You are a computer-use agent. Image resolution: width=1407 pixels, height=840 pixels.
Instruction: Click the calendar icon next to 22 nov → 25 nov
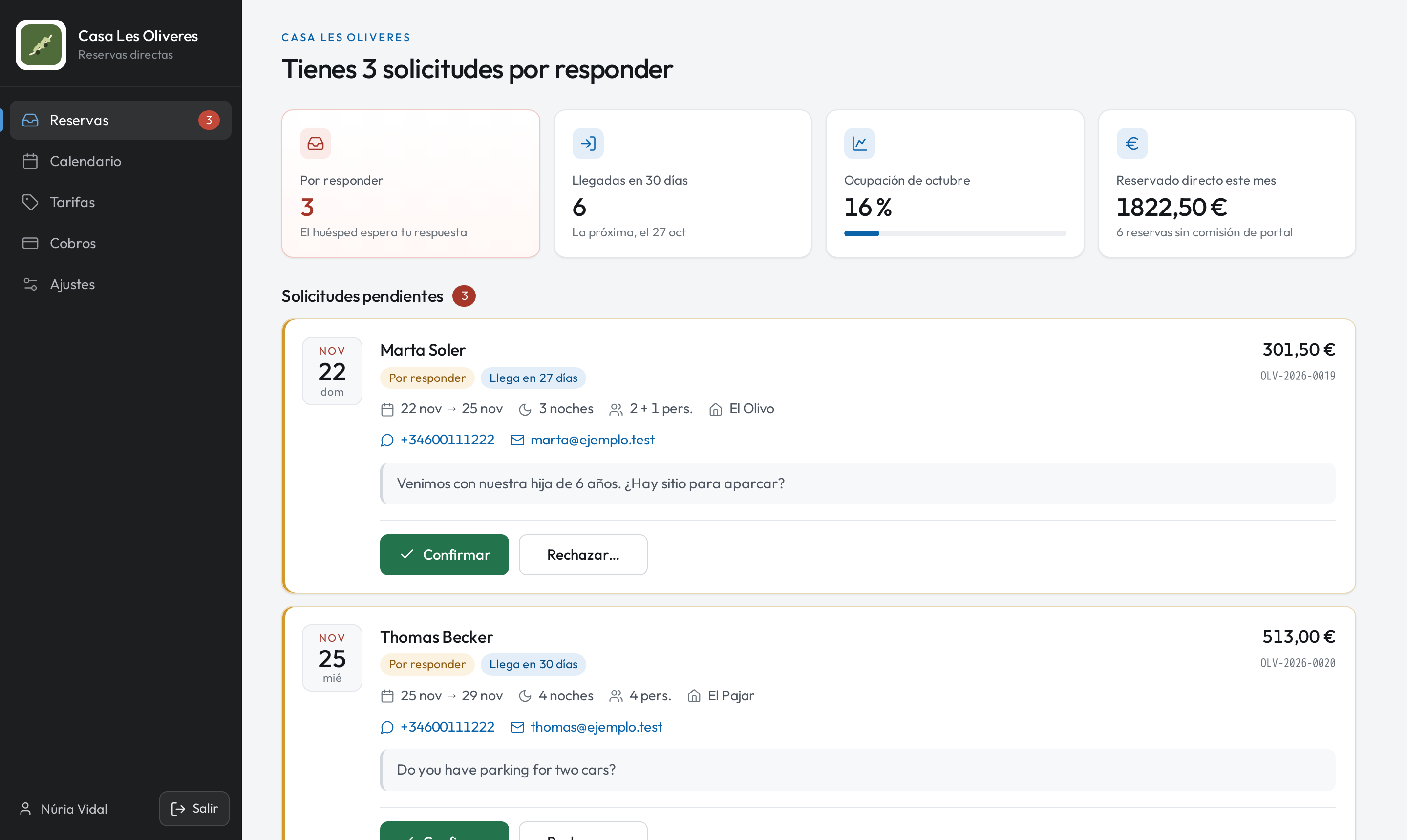click(x=387, y=409)
